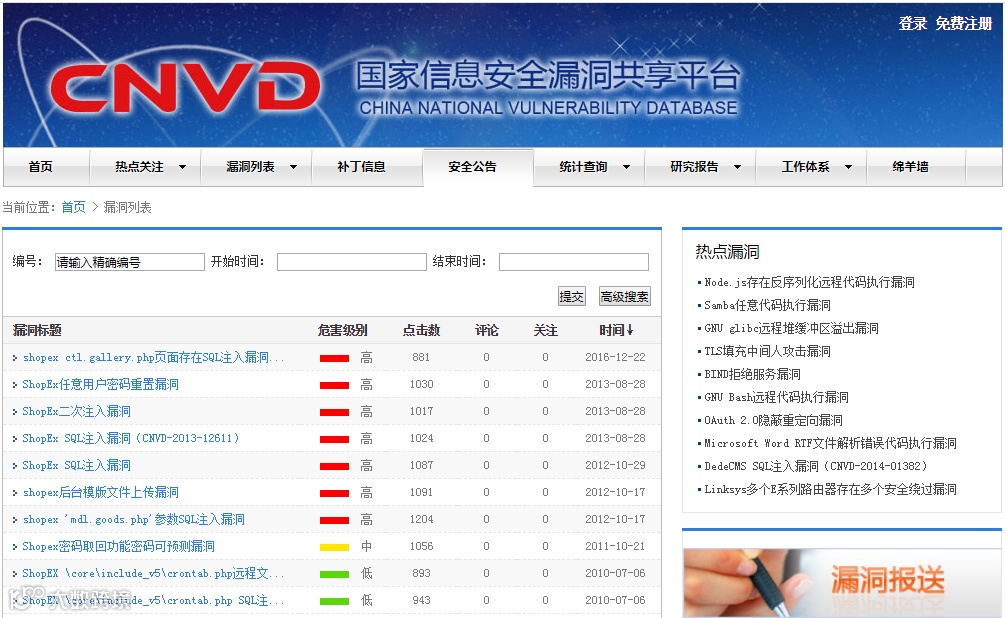Open shopex 'mdl.goods.php'参数SQL注入漏洞 entry
Image resolution: width=1005 pixels, height=618 pixels.
133,519
